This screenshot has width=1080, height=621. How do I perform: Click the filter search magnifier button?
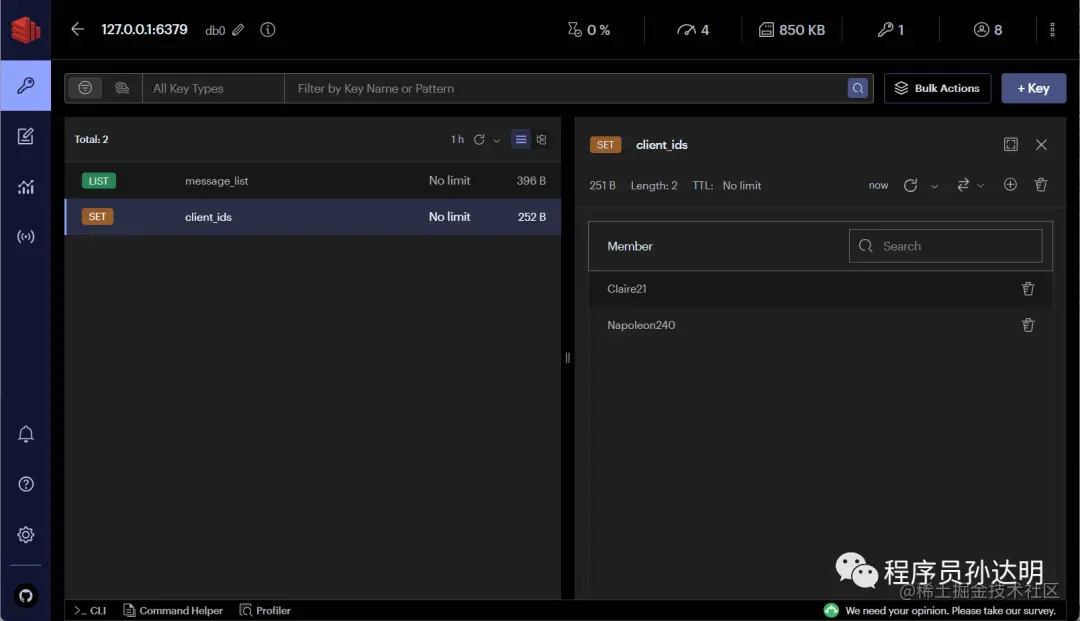(x=858, y=88)
